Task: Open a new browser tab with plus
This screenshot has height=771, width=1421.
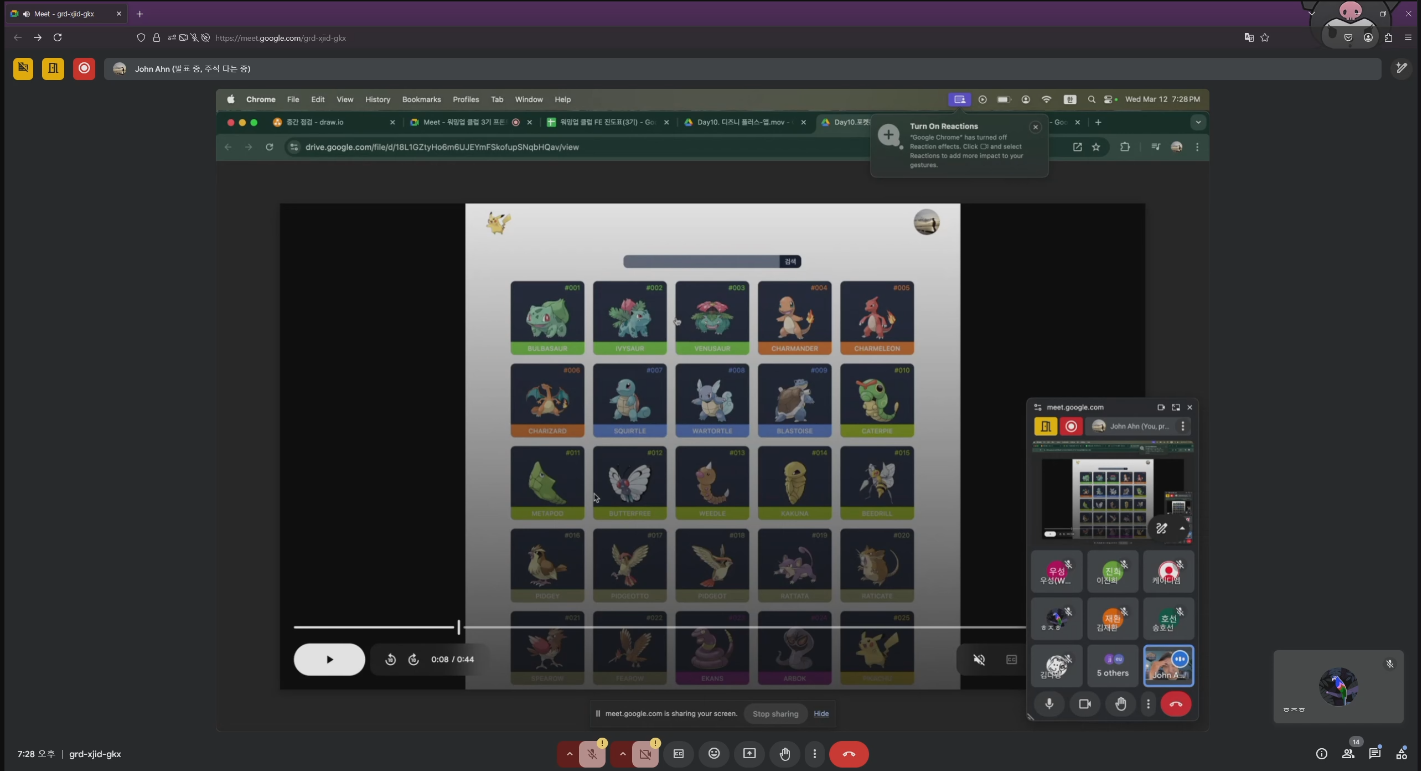Action: (x=139, y=14)
